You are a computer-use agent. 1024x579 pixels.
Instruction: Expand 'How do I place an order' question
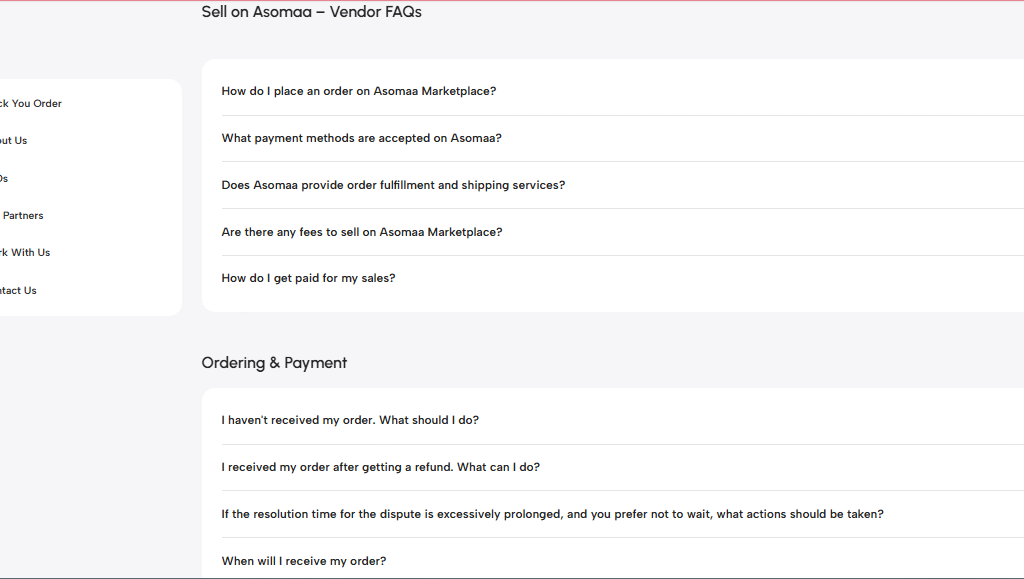click(x=359, y=91)
